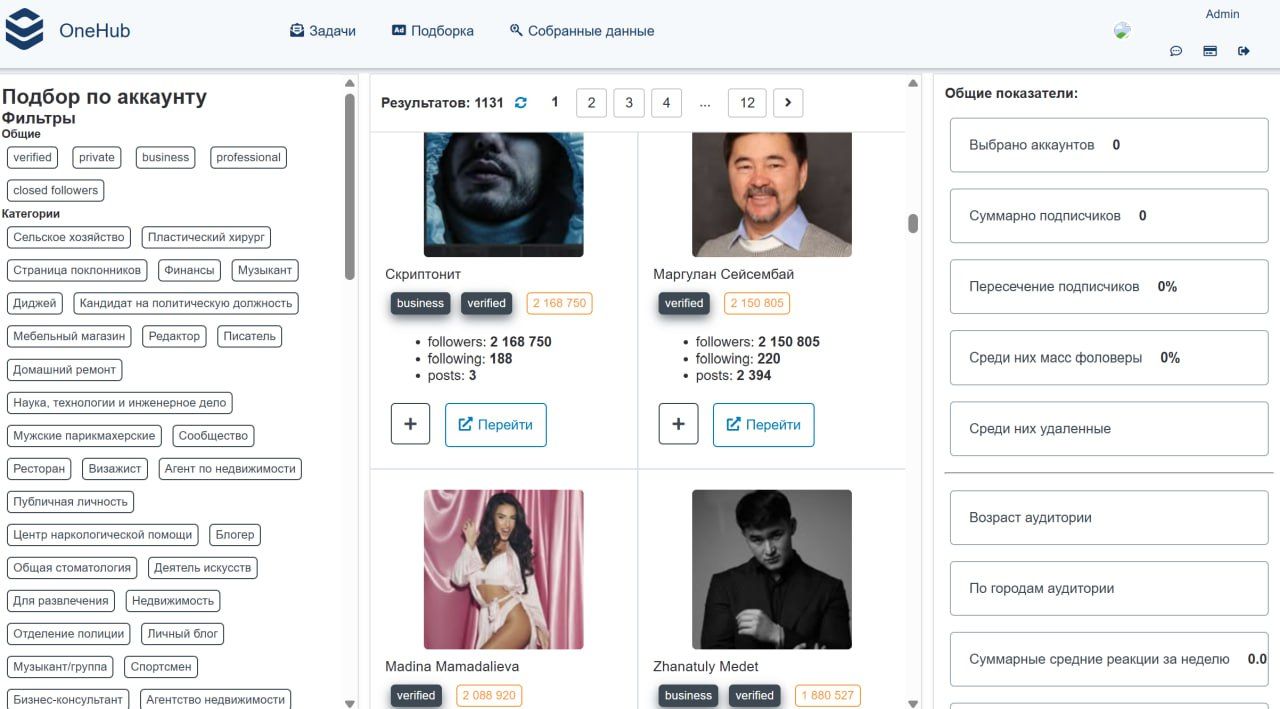Image resolution: width=1280 pixels, height=709 pixels.
Task: Select the Музыкант category filter
Action: point(265,270)
